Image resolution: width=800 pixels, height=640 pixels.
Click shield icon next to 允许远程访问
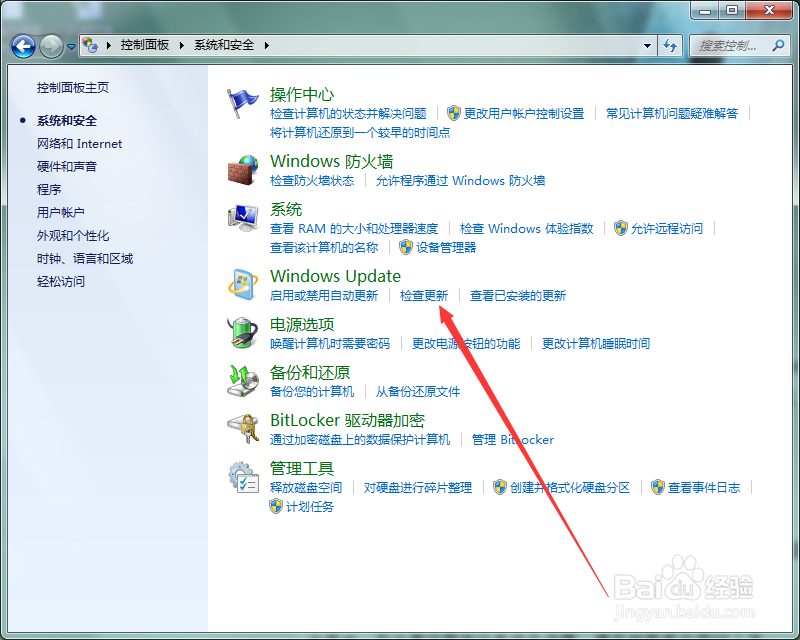(x=620, y=228)
